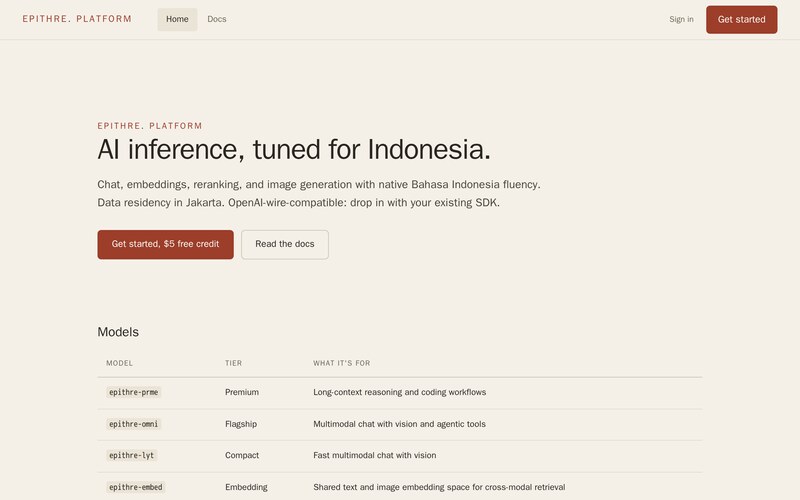Select the Home nav tab

[177, 19]
